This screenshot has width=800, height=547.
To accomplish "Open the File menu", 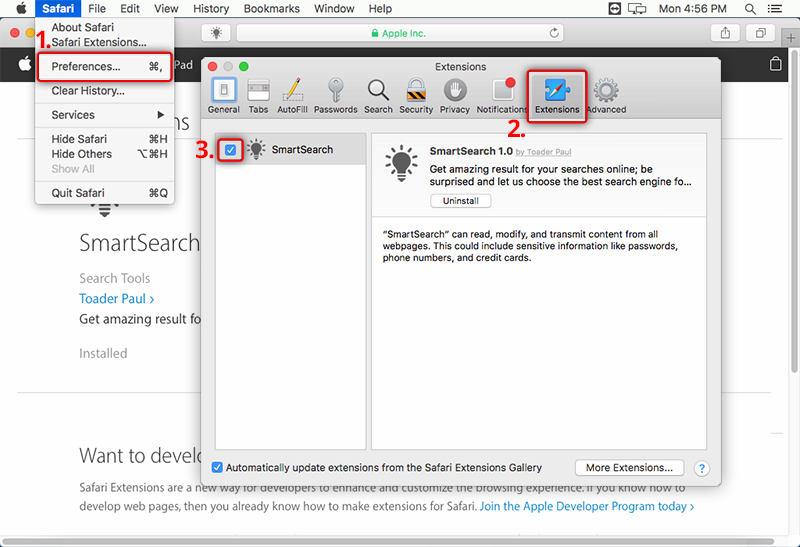I will click(x=96, y=9).
